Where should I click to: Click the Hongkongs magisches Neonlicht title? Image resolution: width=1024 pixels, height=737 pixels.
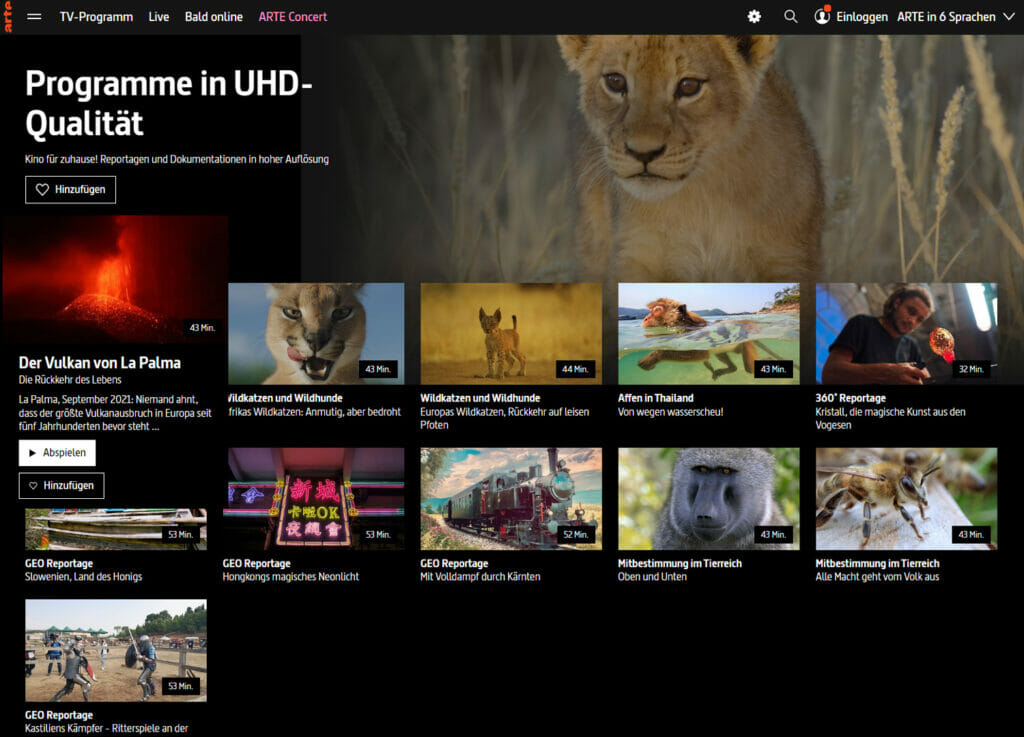pyautogui.click(x=290, y=577)
